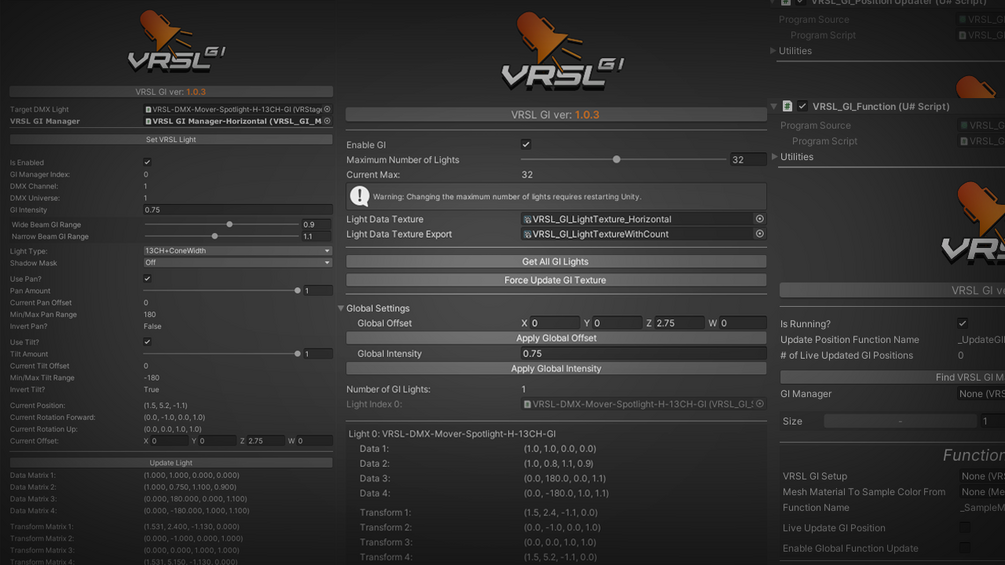
Task: Adjust the Pan Amount slider
Action: (222, 291)
